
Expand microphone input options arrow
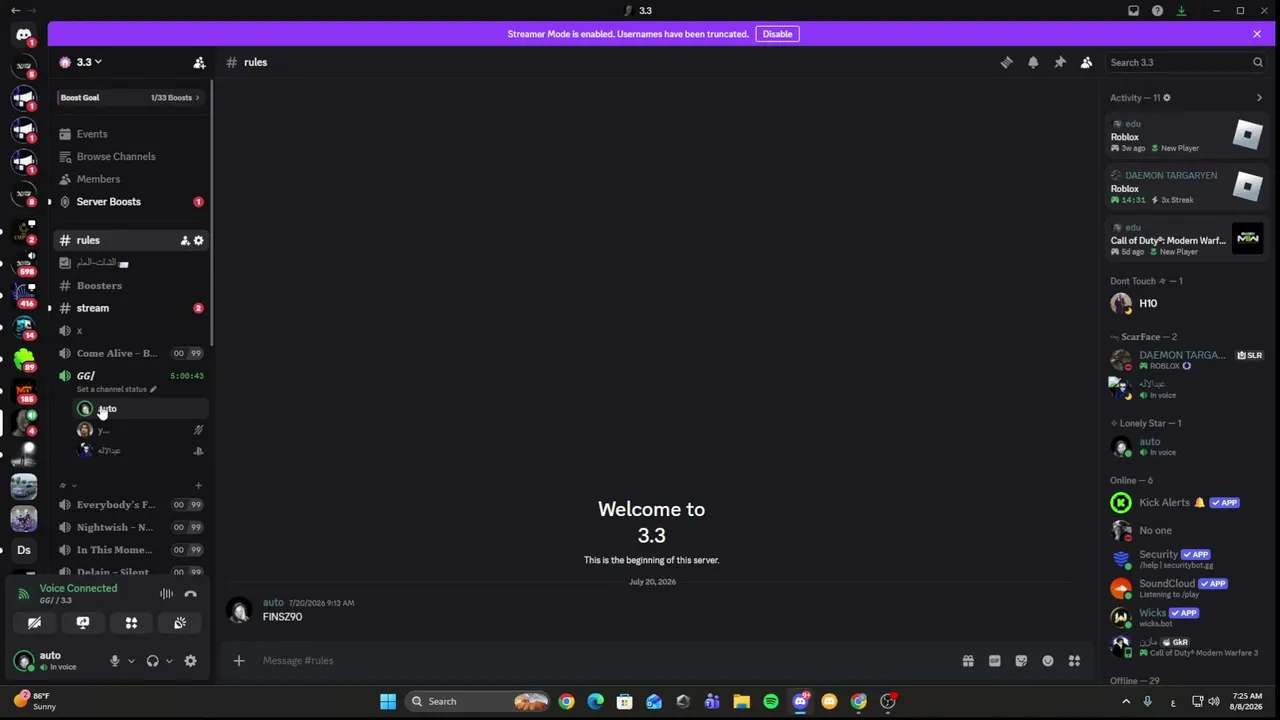point(130,661)
